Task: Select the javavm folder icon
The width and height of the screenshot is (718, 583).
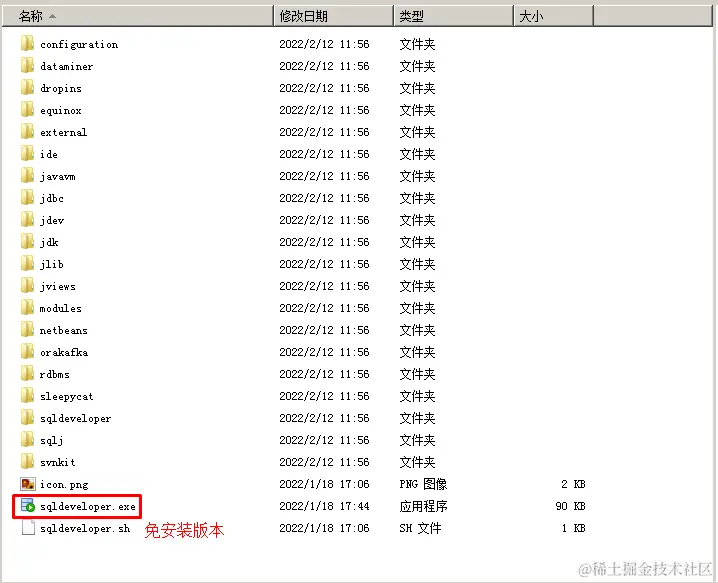Action: 27,175
